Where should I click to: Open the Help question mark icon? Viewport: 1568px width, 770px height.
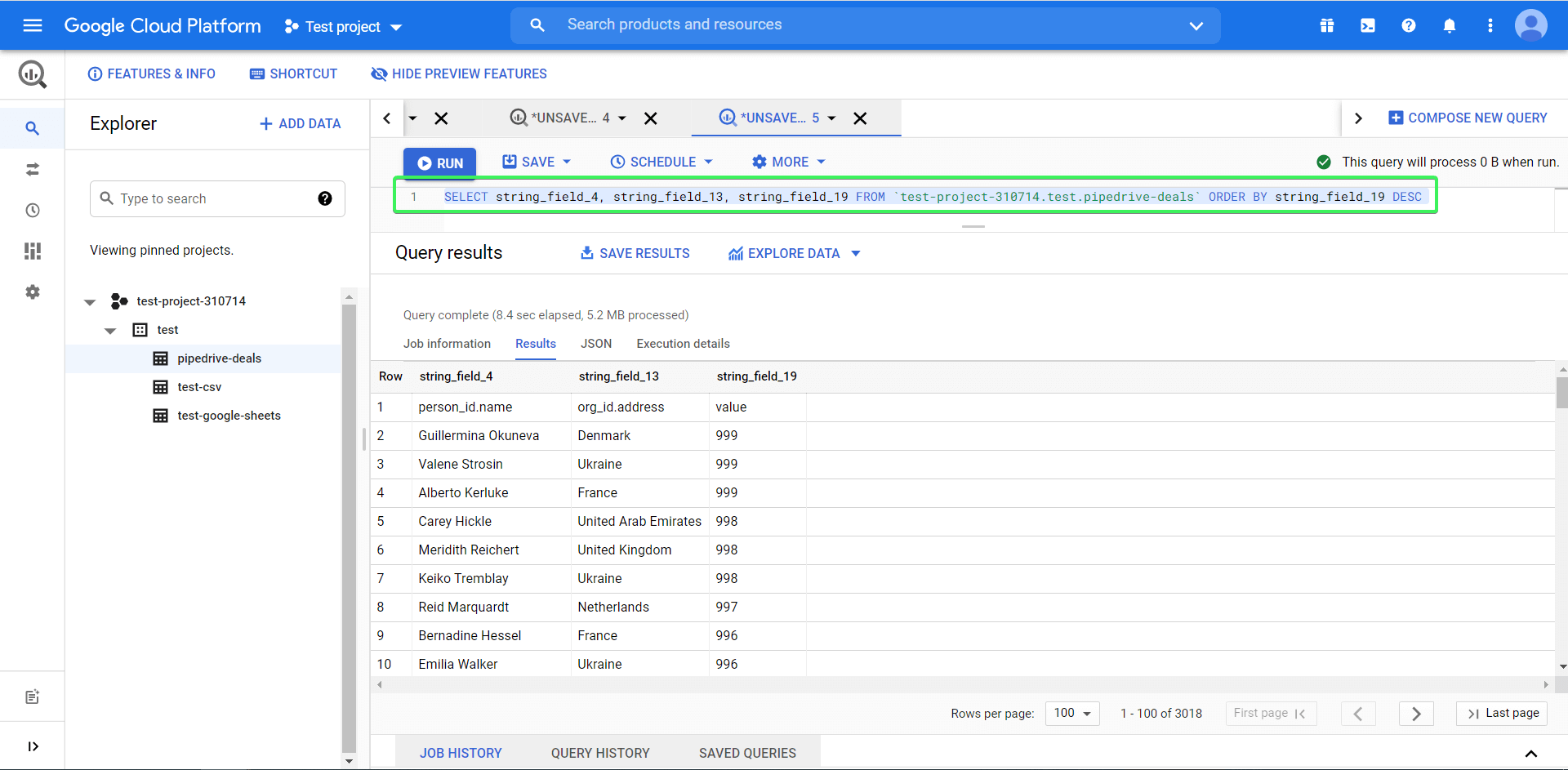tap(1409, 25)
